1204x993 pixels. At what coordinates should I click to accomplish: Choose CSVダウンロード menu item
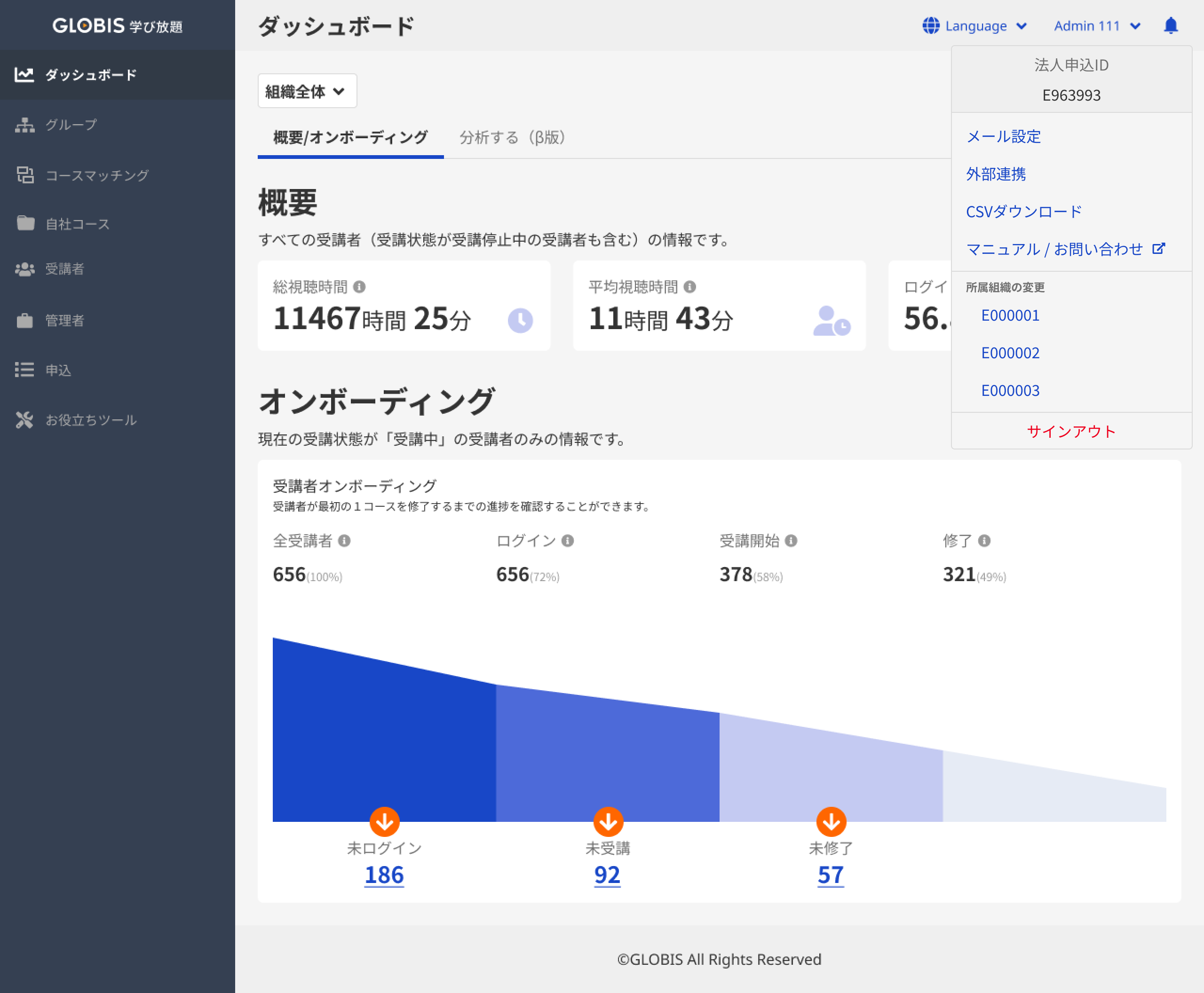click(x=1024, y=212)
